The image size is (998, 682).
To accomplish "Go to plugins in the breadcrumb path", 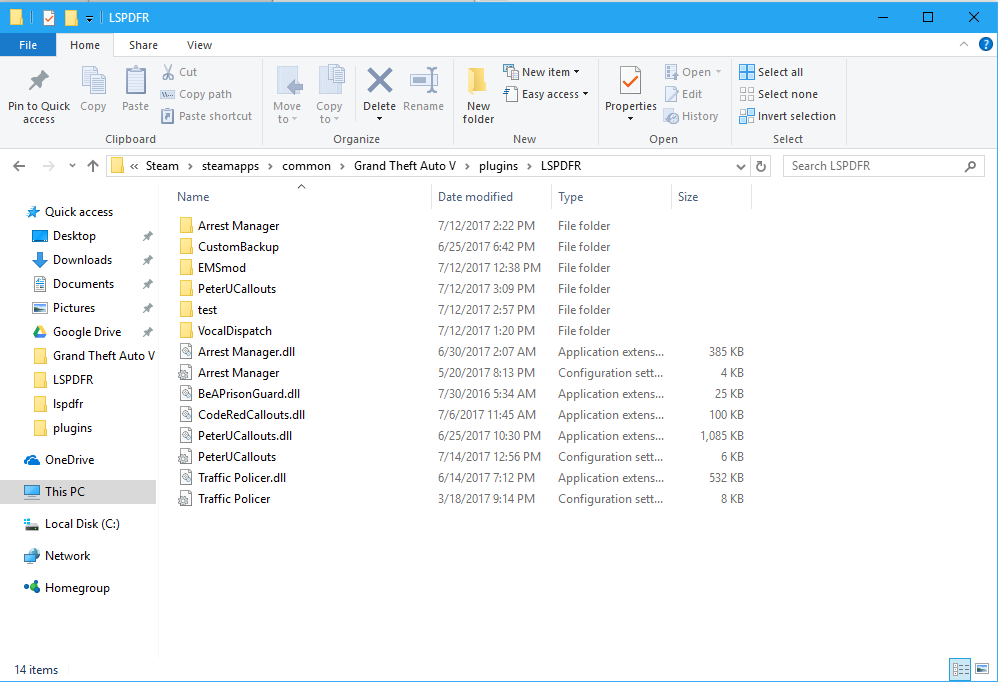I will [x=498, y=166].
